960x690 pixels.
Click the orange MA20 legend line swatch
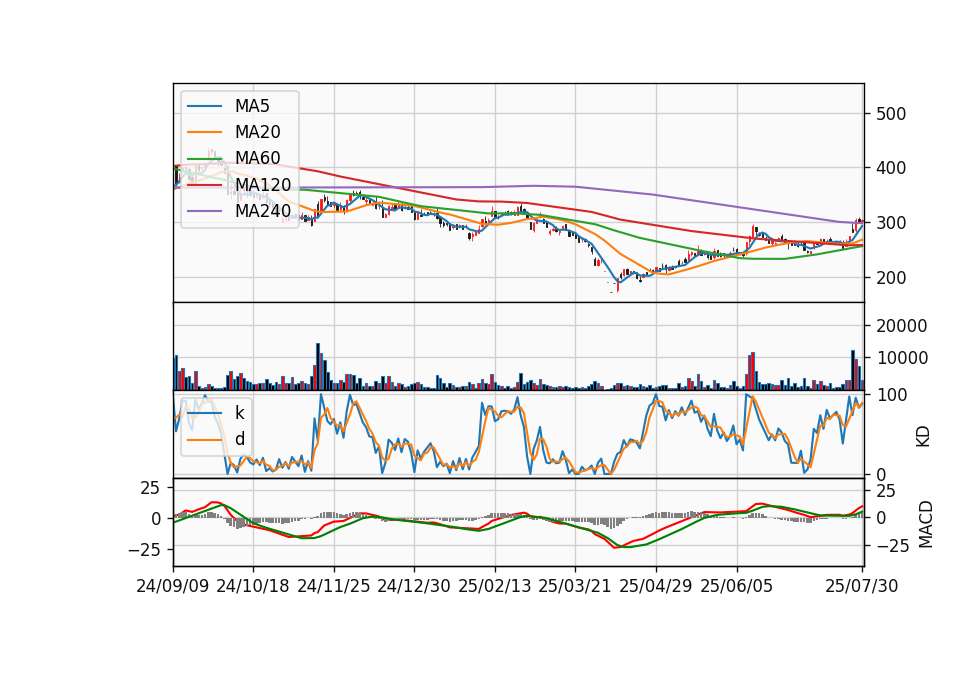204,132
